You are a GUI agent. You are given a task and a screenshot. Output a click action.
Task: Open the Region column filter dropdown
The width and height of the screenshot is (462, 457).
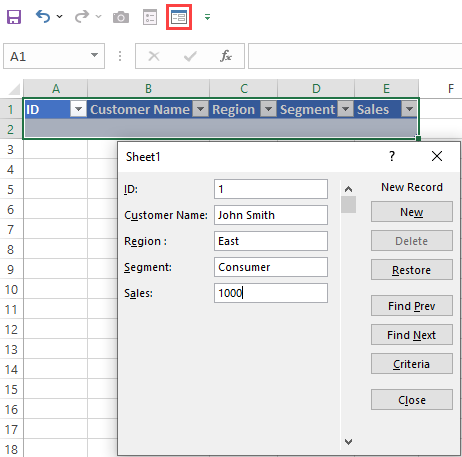point(268,109)
